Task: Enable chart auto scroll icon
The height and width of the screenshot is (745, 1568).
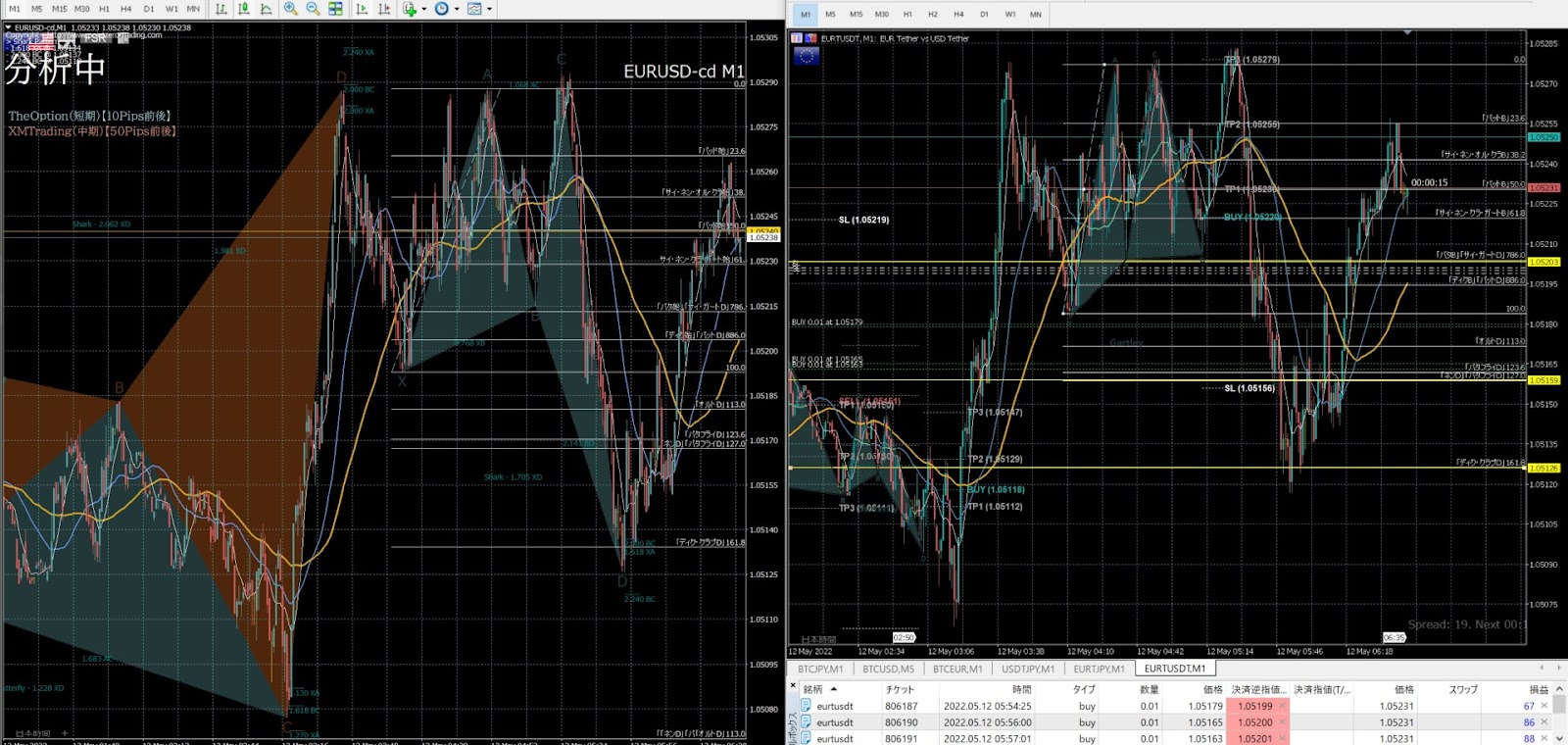Action: tap(362, 9)
